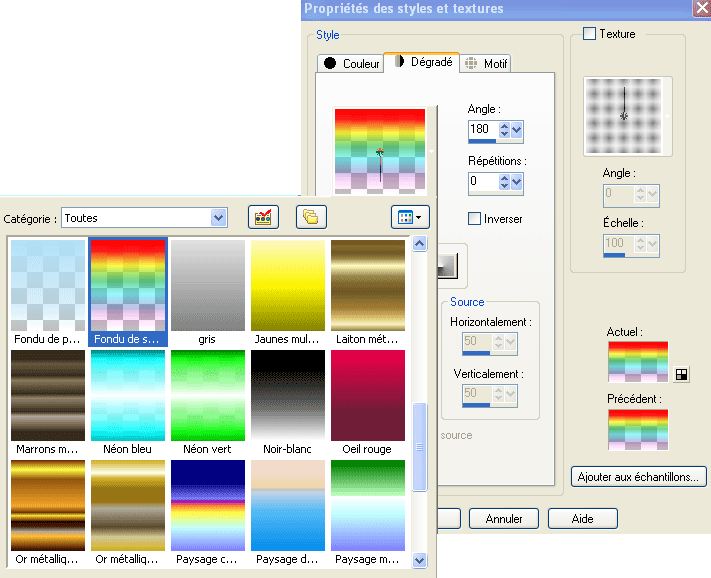This screenshot has height=578, width=711.
Task: Toggle the Texture checkbox
Action: 589,34
